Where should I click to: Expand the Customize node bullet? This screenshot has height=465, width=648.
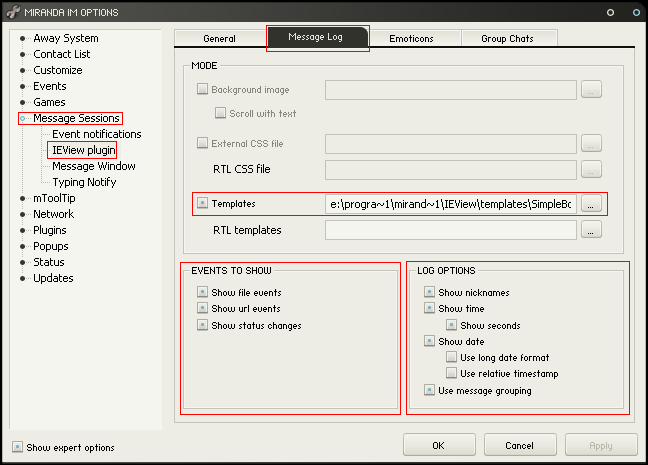(x=23, y=71)
